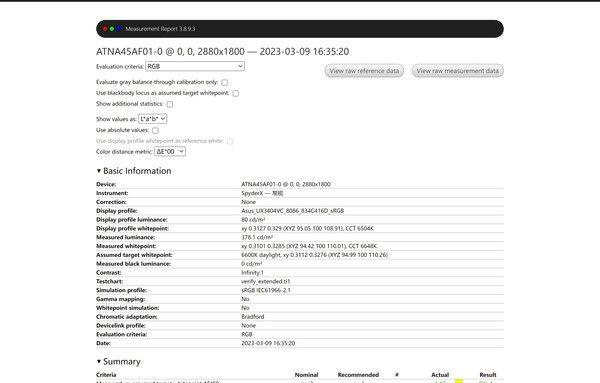The height and width of the screenshot is (383, 600).
Task: Click the Display profile whitepoint xy value
Action: point(307,228)
